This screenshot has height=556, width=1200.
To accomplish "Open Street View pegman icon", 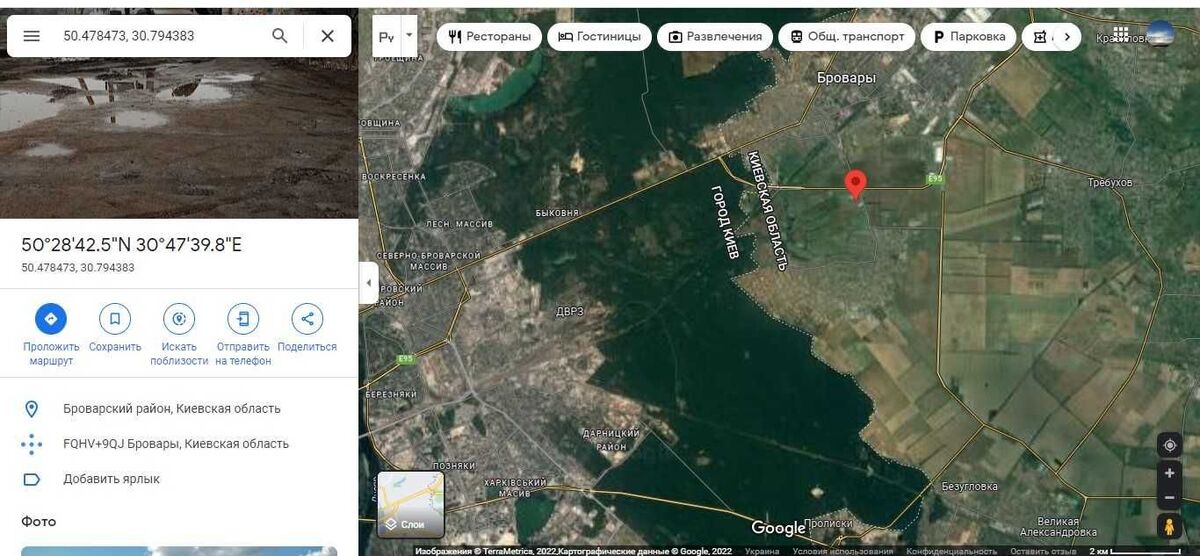I will pyautogui.click(x=1169, y=527).
